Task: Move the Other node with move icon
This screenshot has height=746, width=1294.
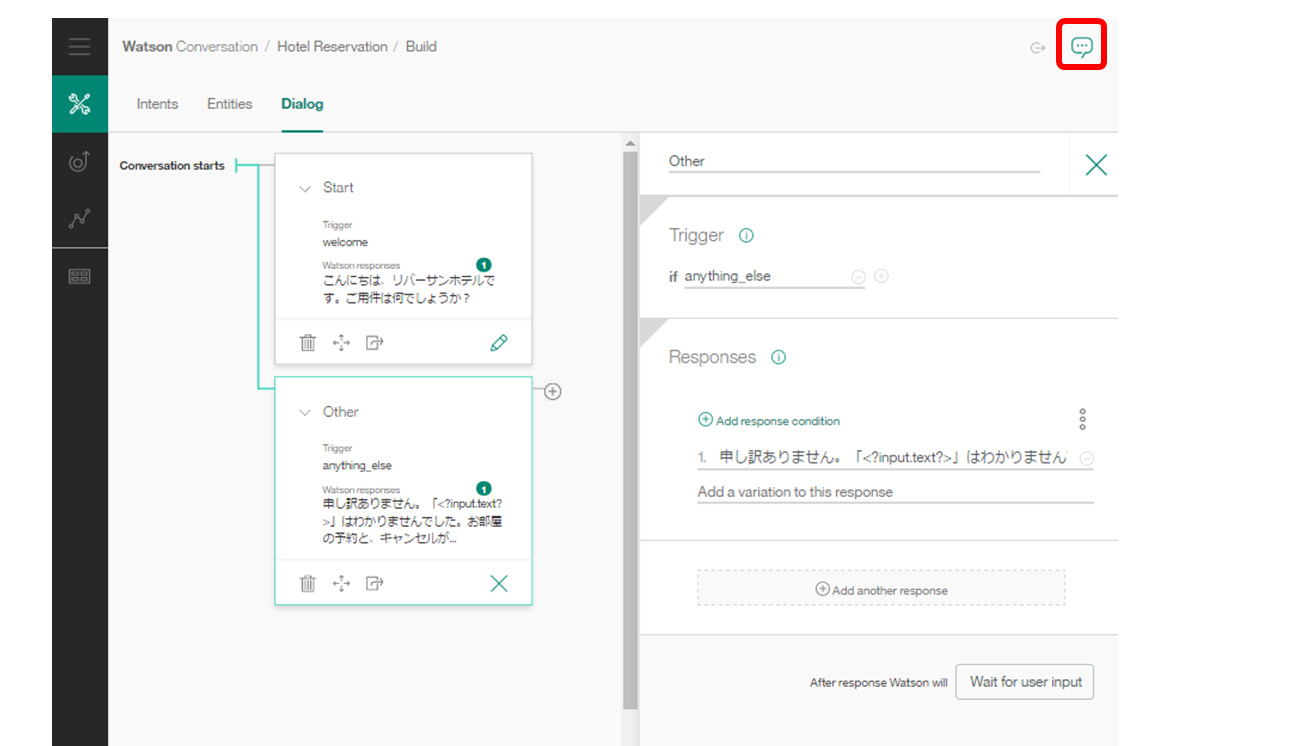Action: tap(341, 584)
